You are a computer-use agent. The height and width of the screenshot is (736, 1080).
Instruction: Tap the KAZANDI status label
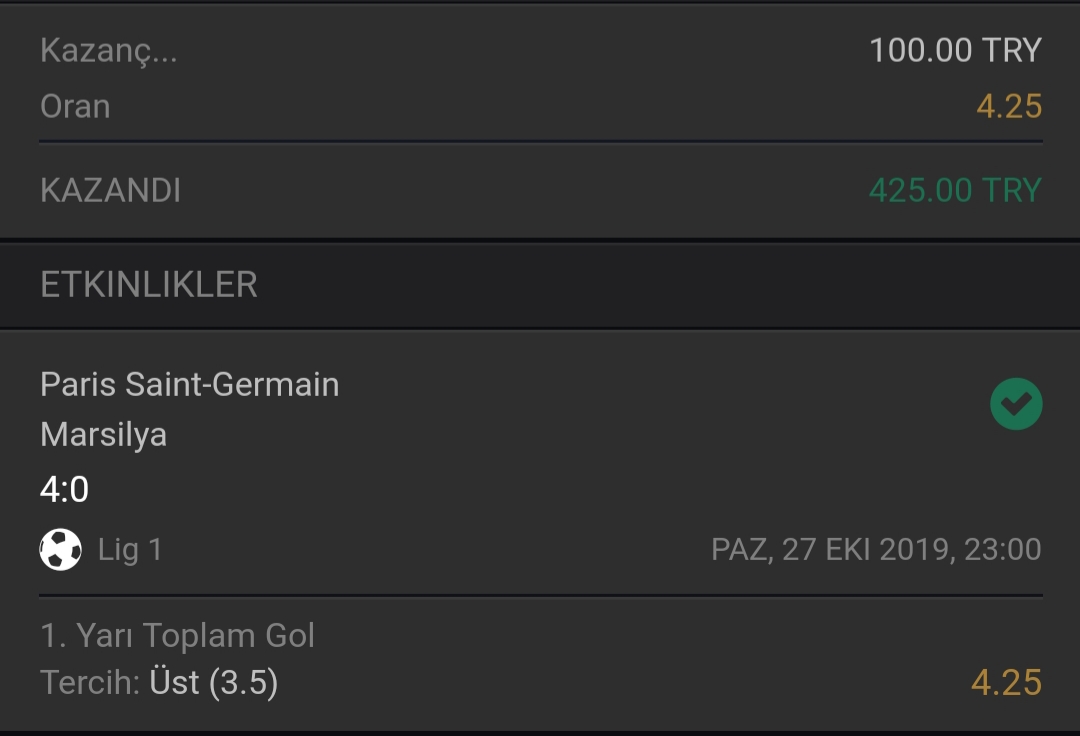[x=110, y=190]
